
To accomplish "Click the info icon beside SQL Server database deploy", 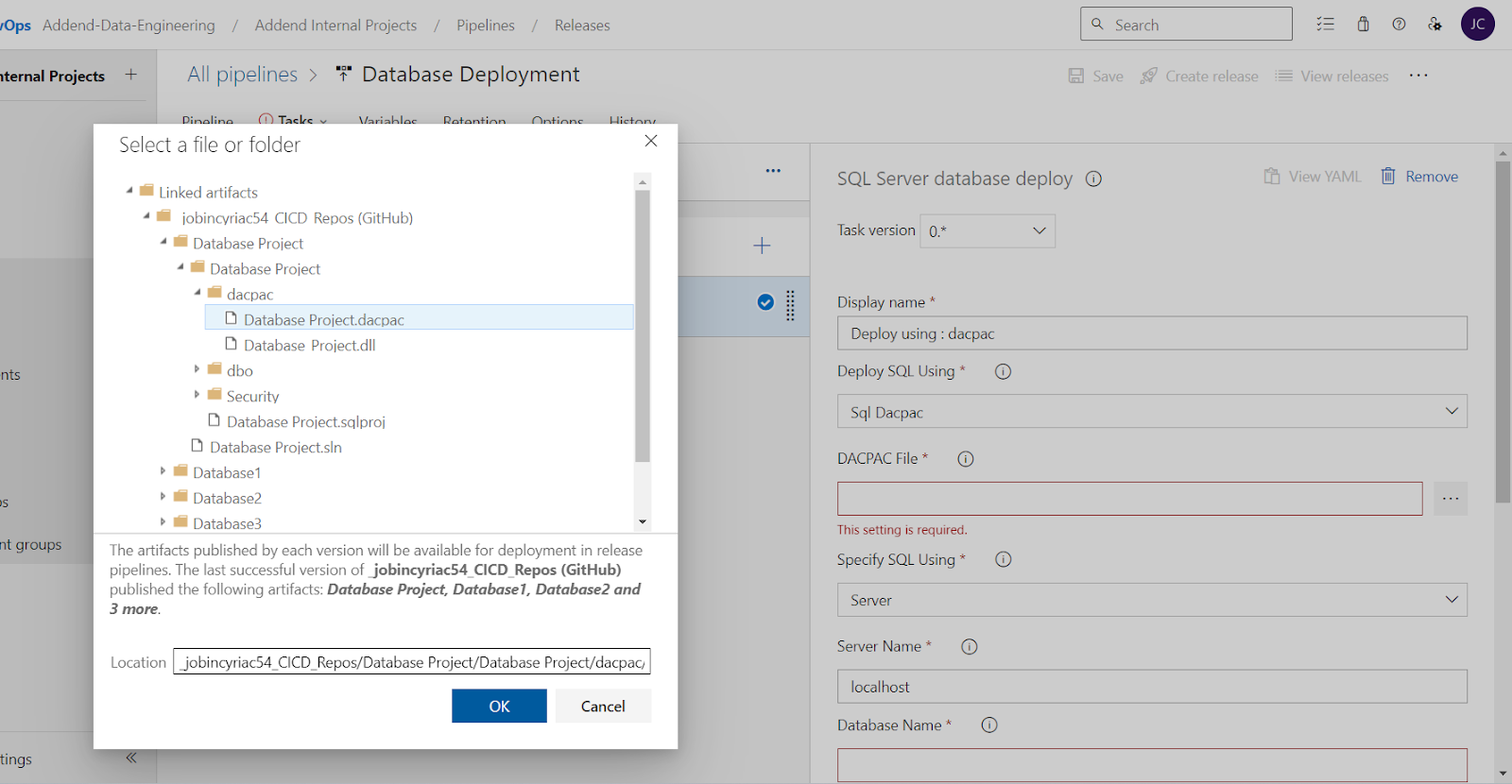I will (1093, 179).
